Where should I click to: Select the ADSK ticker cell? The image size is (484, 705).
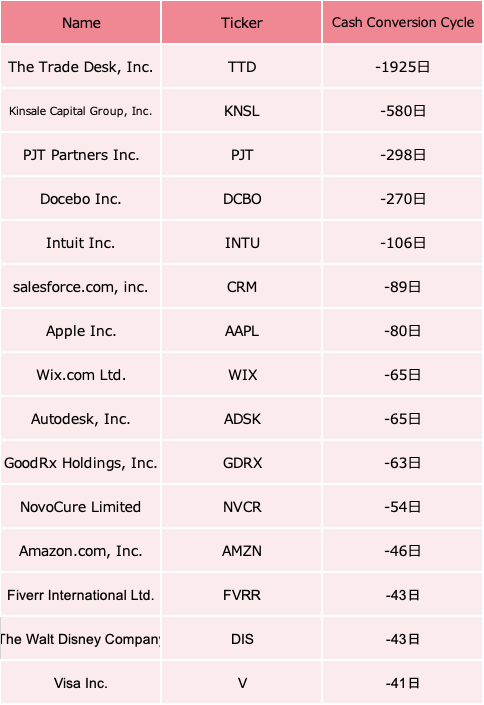click(x=242, y=419)
